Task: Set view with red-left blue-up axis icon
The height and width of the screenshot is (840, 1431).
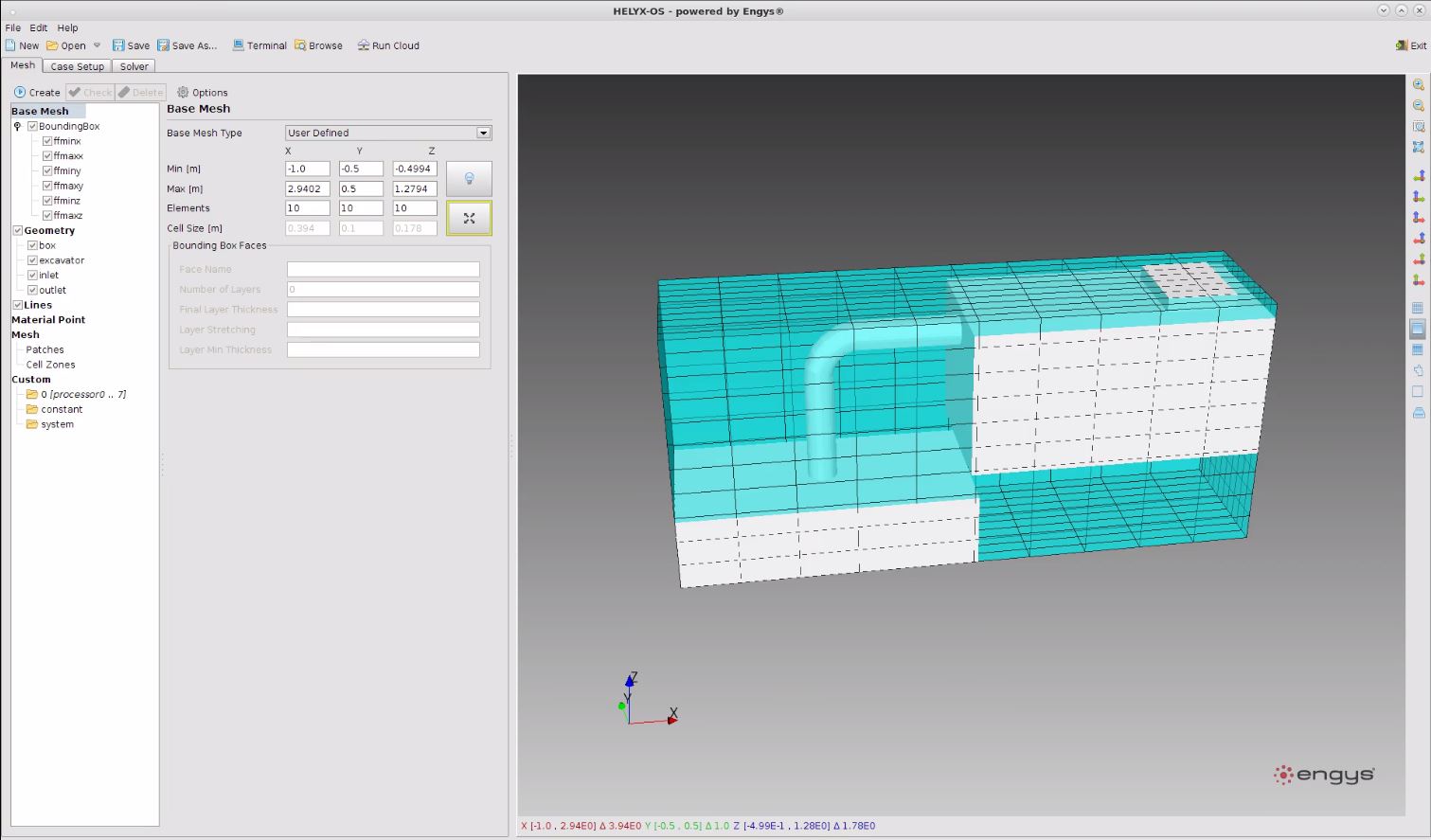Action: [x=1418, y=239]
